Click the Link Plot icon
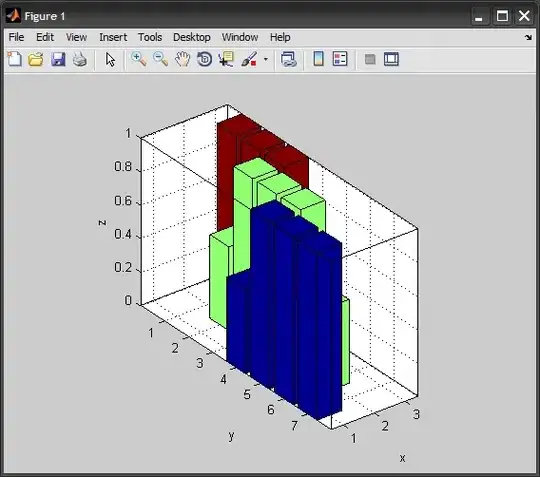The width and height of the screenshot is (540, 477). (x=289, y=59)
